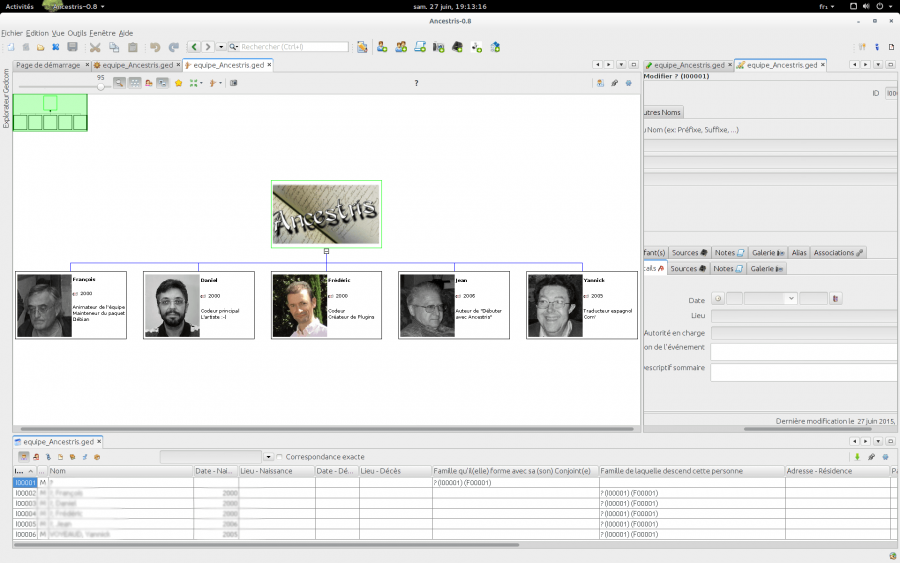Open the fr language indicator in top bar
Image resolution: width=900 pixels, height=563 pixels.
point(827,6)
